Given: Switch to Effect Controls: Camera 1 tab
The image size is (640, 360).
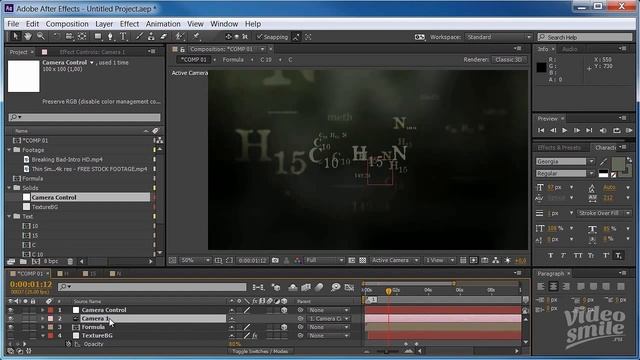Looking at the screenshot, I should [x=93, y=52].
